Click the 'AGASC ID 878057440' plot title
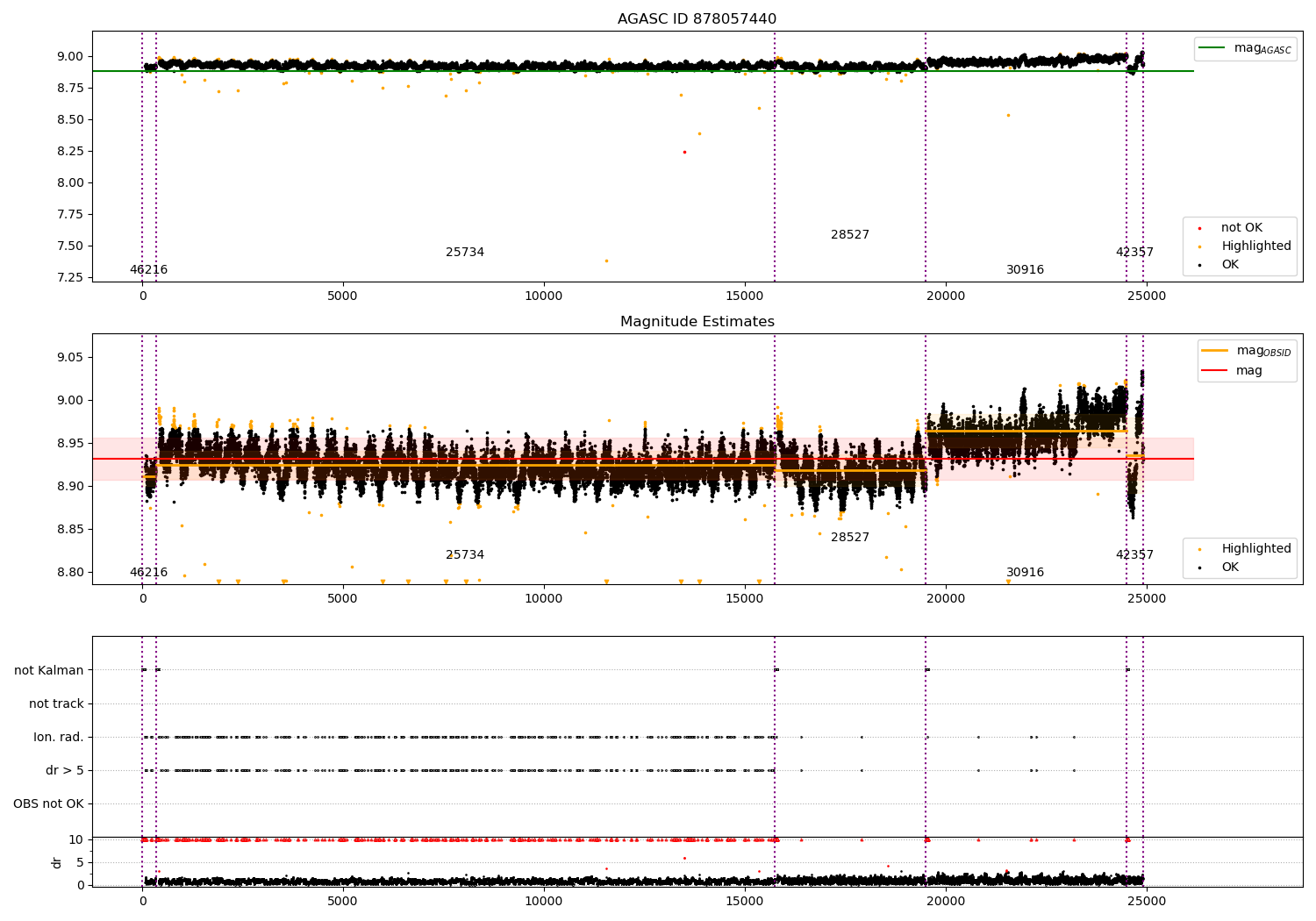The image size is (1316, 921). (697, 19)
